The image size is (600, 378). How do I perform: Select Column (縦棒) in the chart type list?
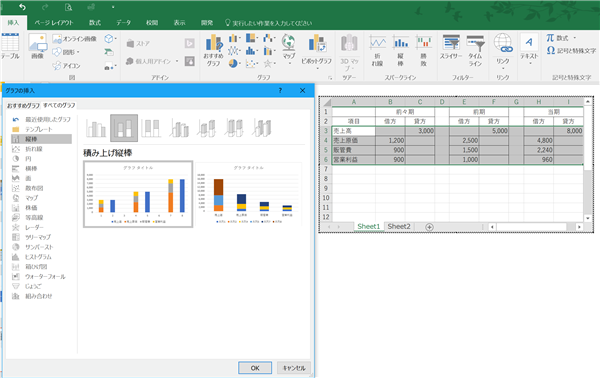point(41,139)
